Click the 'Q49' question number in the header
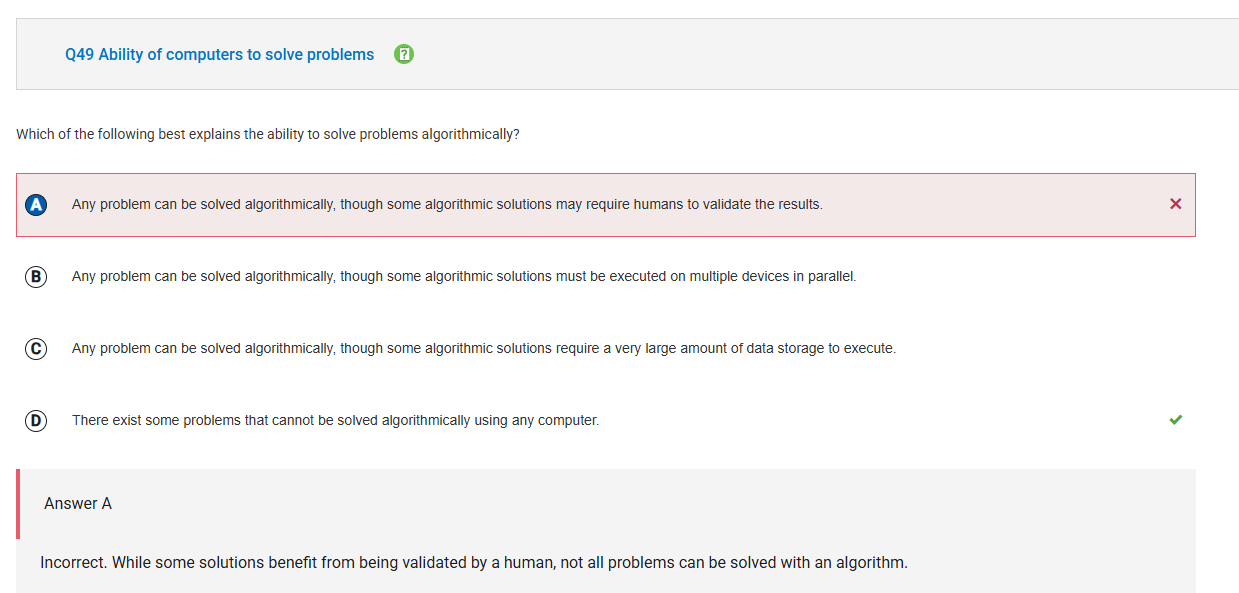The width and height of the screenshot is (1239, 593). [79, 54]
